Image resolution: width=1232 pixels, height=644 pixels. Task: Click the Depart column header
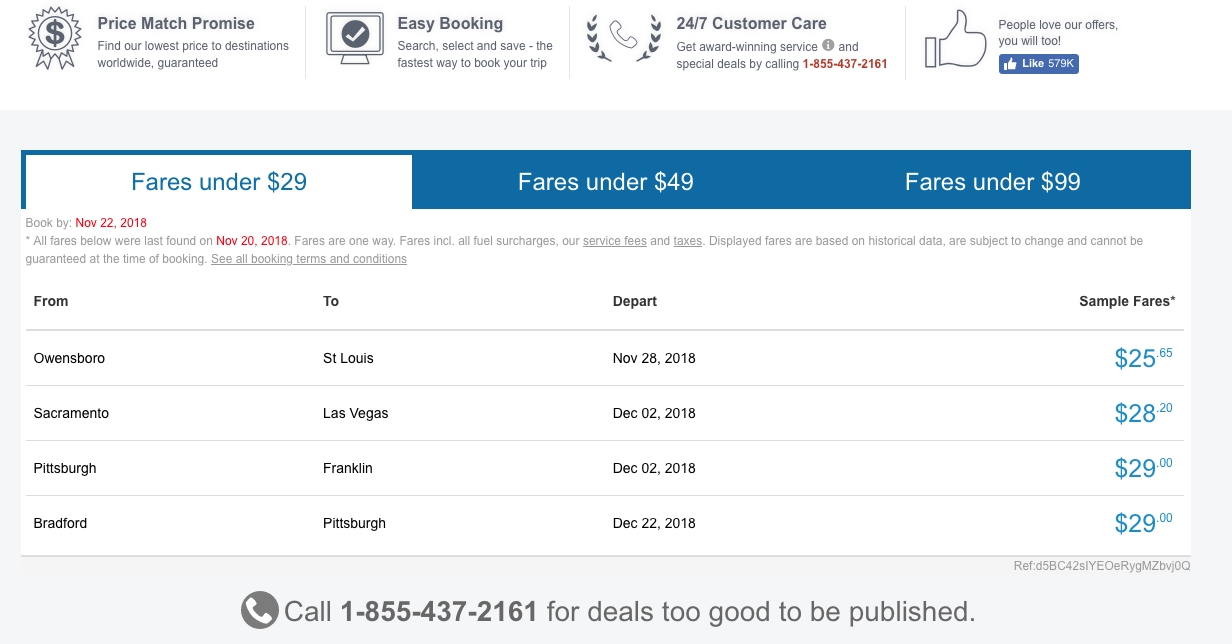pos(635,301)
